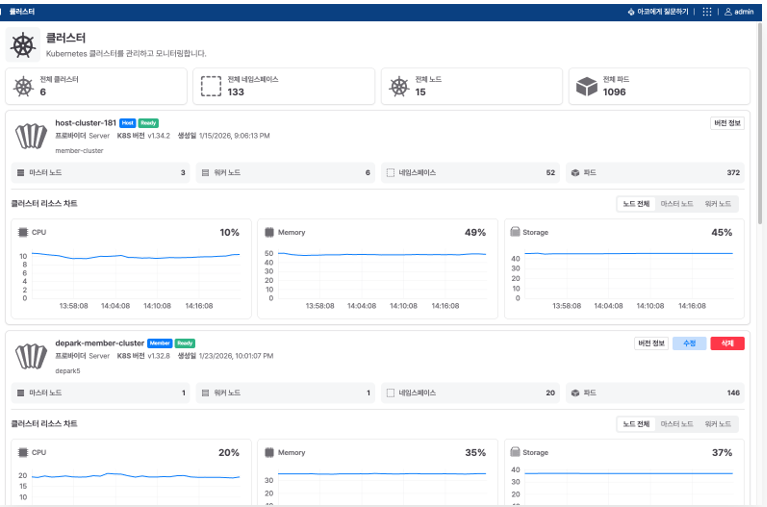Click host-cluster-181 워커 노드 icon

205,173
